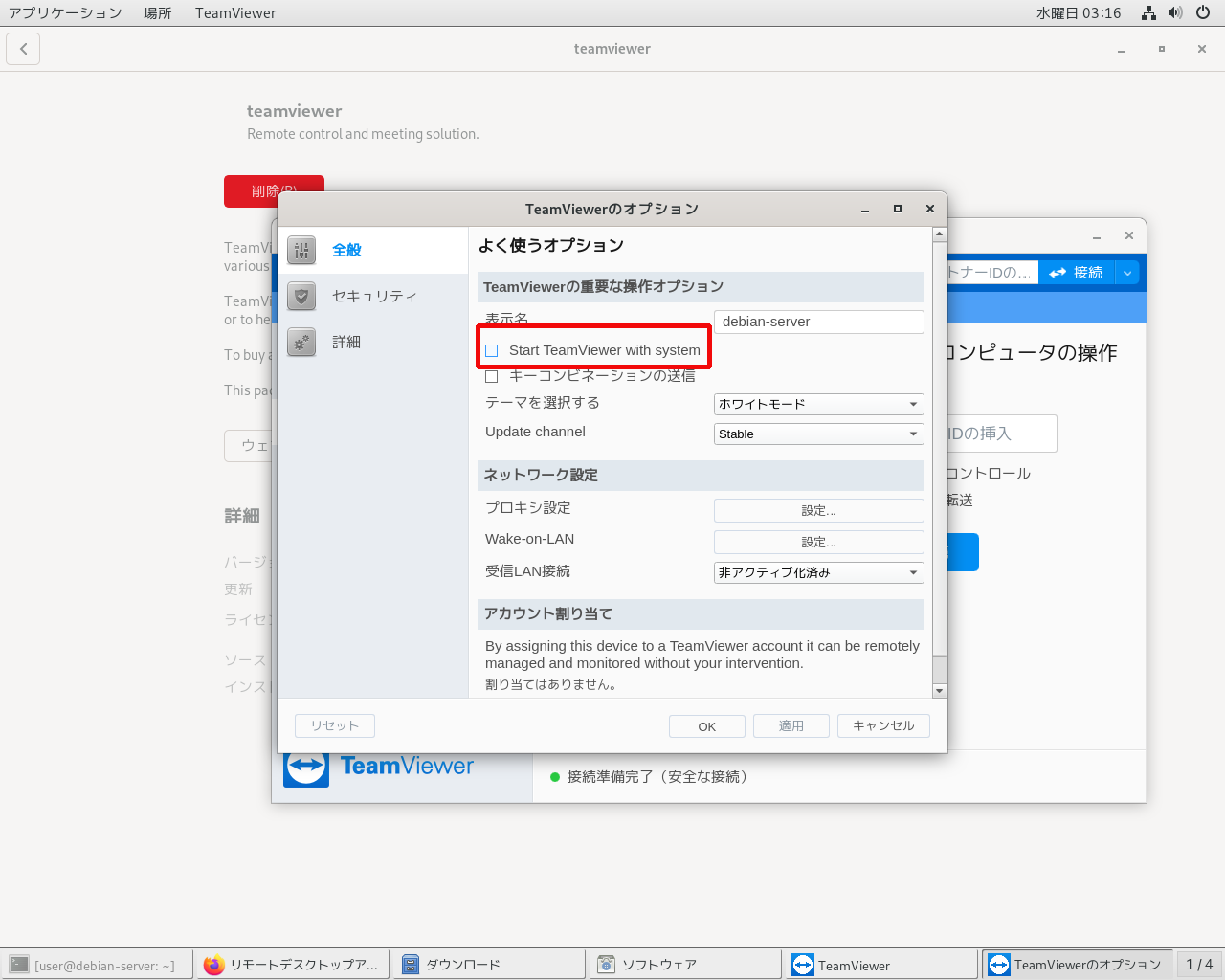Click the Advanced (詳細) gears icon
This screenshot has height=980, width=1225.
coord(301,342)
